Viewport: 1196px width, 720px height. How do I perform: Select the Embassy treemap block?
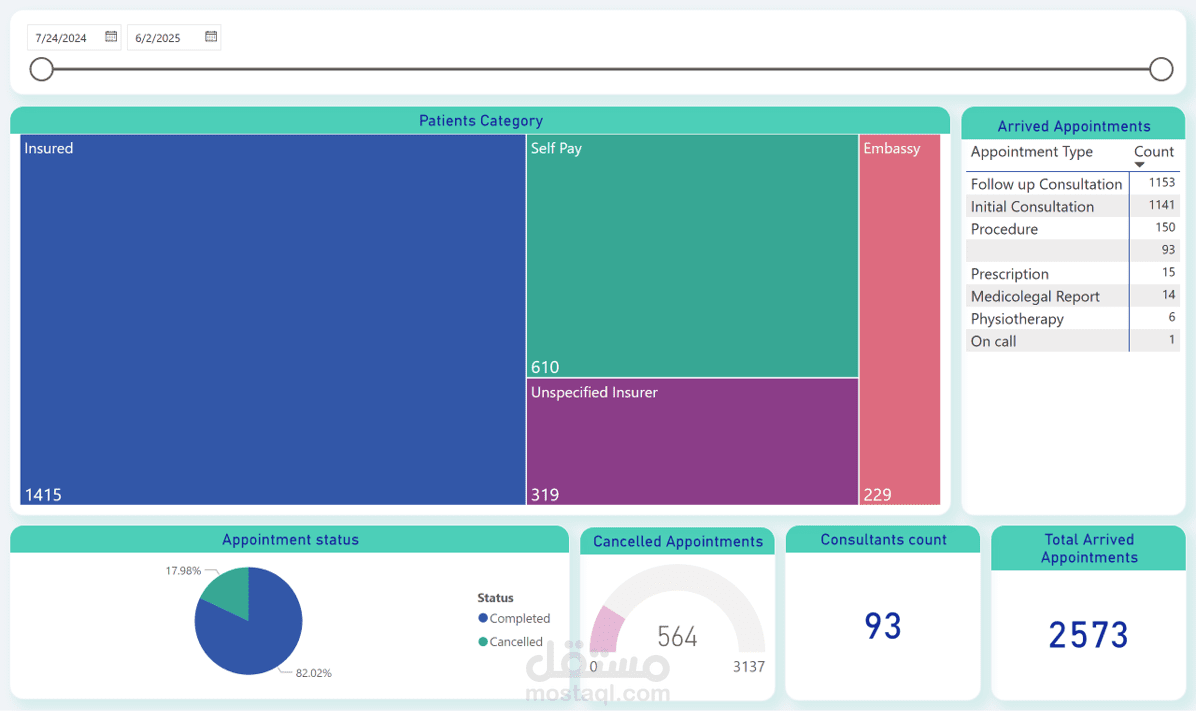(900, 320)
